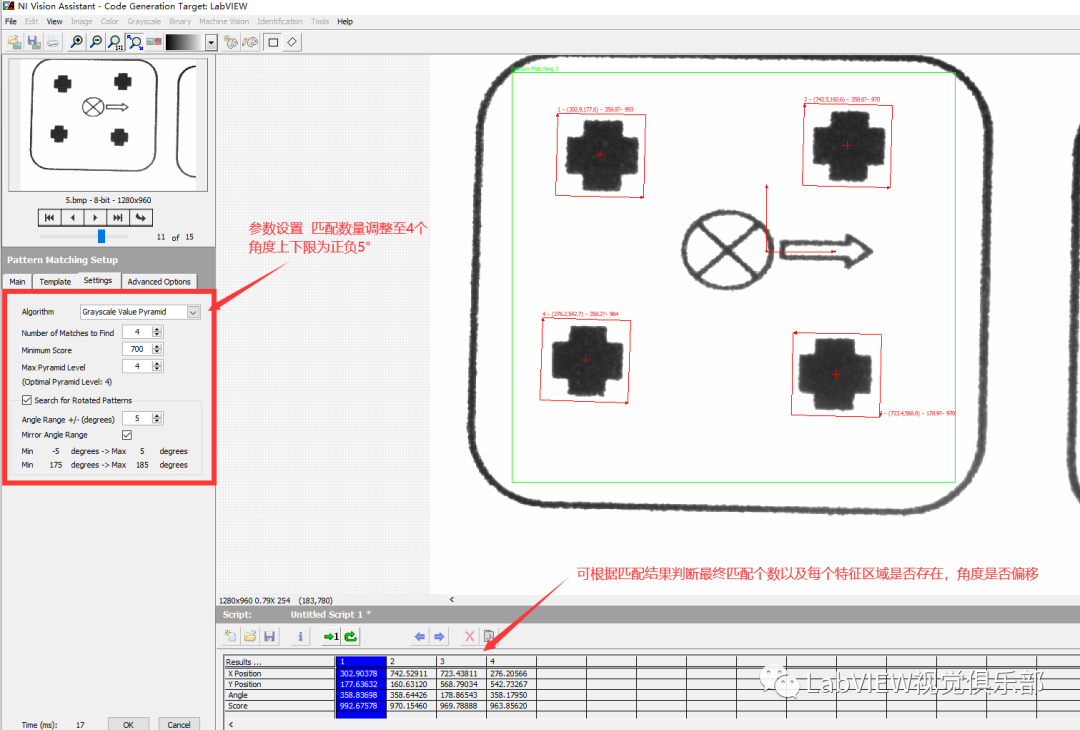The width and height of the screenshot is (1080, 730).
Task: Click the Zoom In magnifier icon
Action: click(76, 42)
